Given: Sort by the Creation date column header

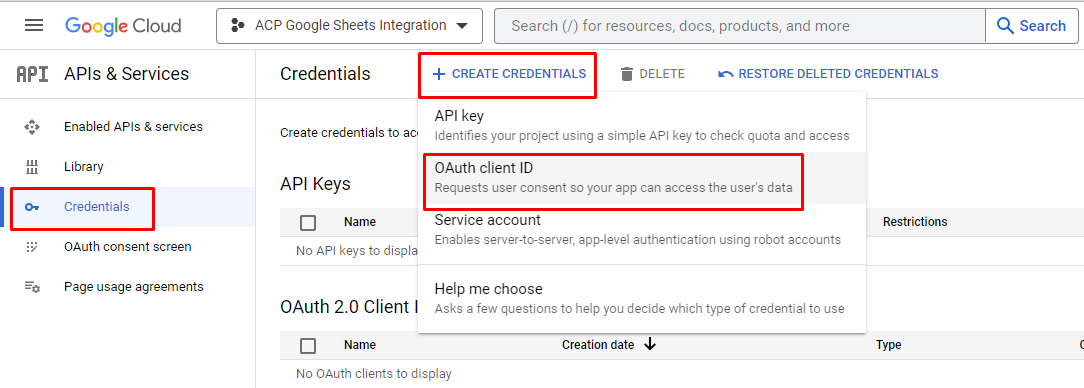Looking at the screenshot, I should 598,344.
